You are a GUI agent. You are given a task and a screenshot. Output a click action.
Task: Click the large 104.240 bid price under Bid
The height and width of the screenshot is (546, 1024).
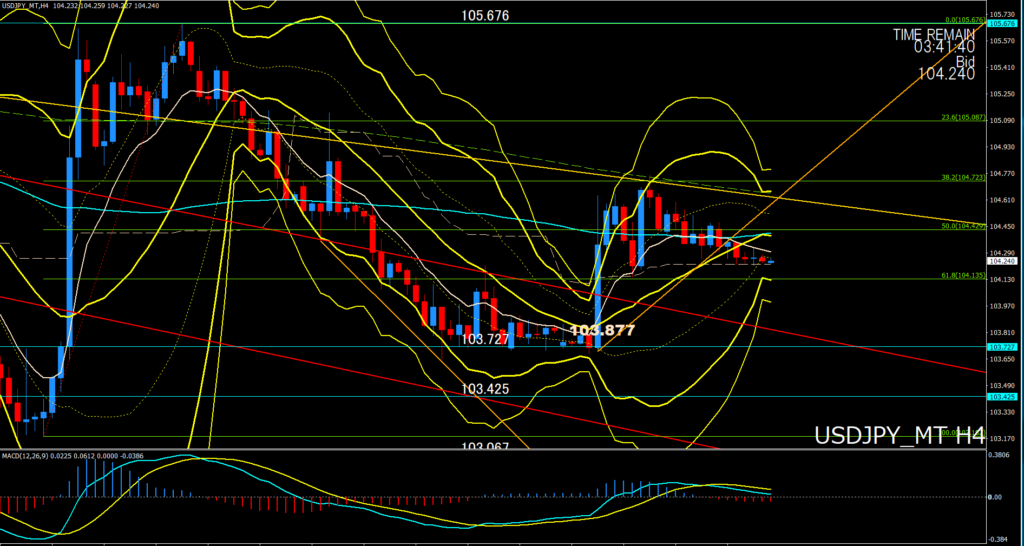(x=946, y=74)
